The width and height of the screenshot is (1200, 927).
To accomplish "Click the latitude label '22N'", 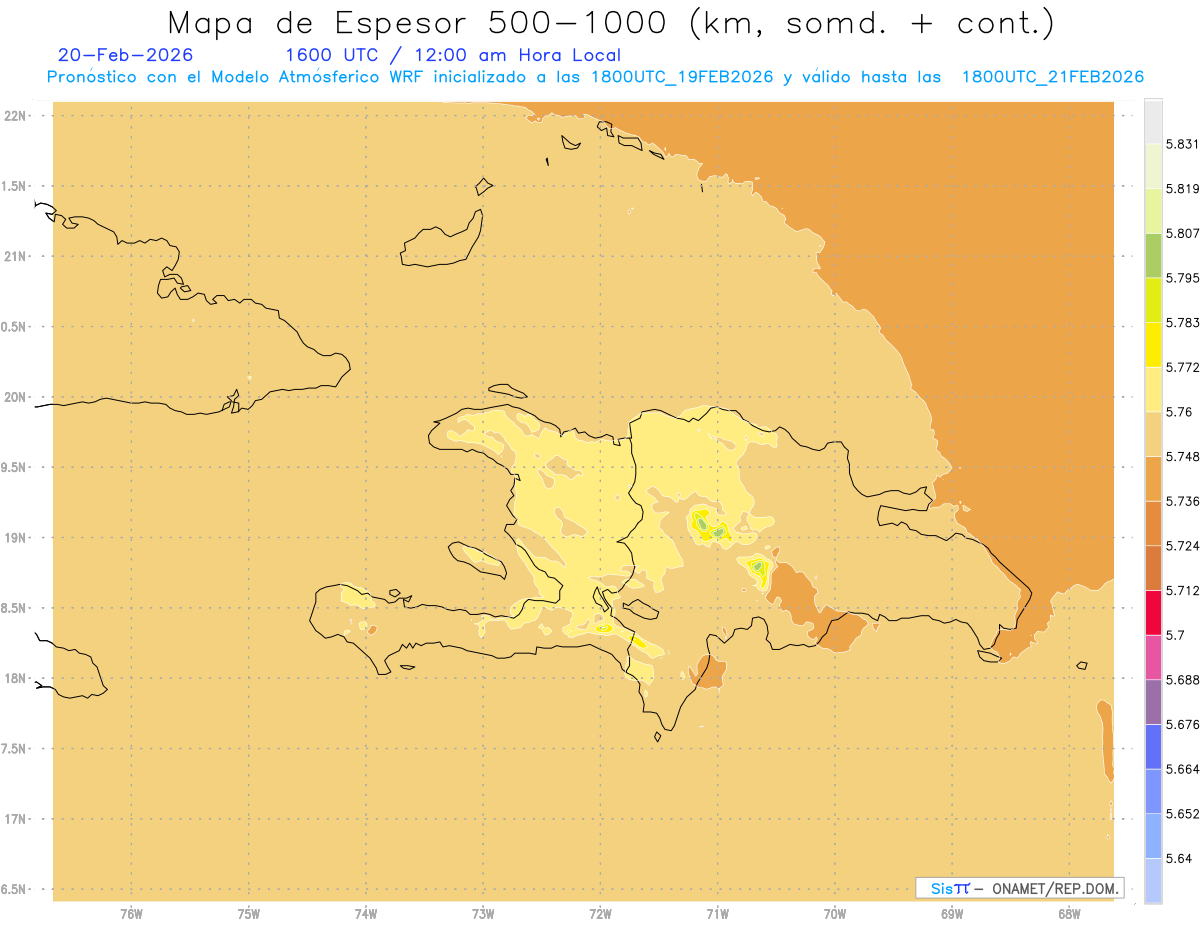I will click(14, 116).
